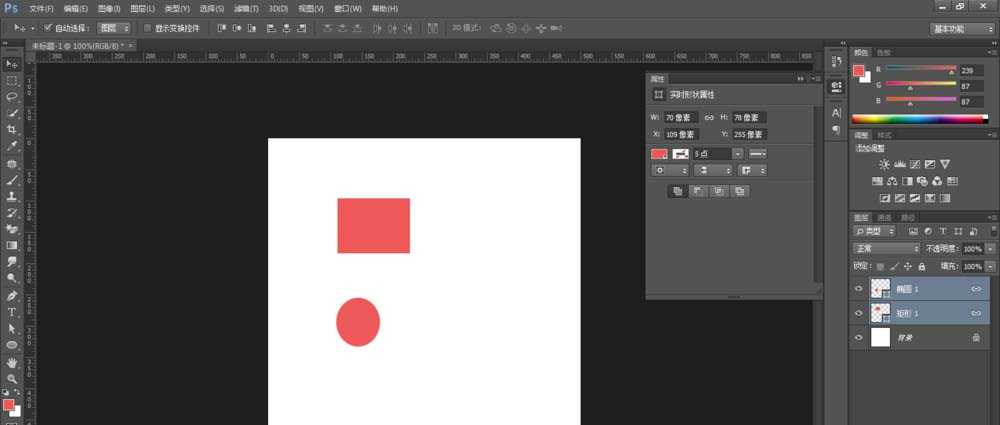This screenshot has height=425, width=1000.
Task: Click the link width and height icon
Action: (709, 118)
